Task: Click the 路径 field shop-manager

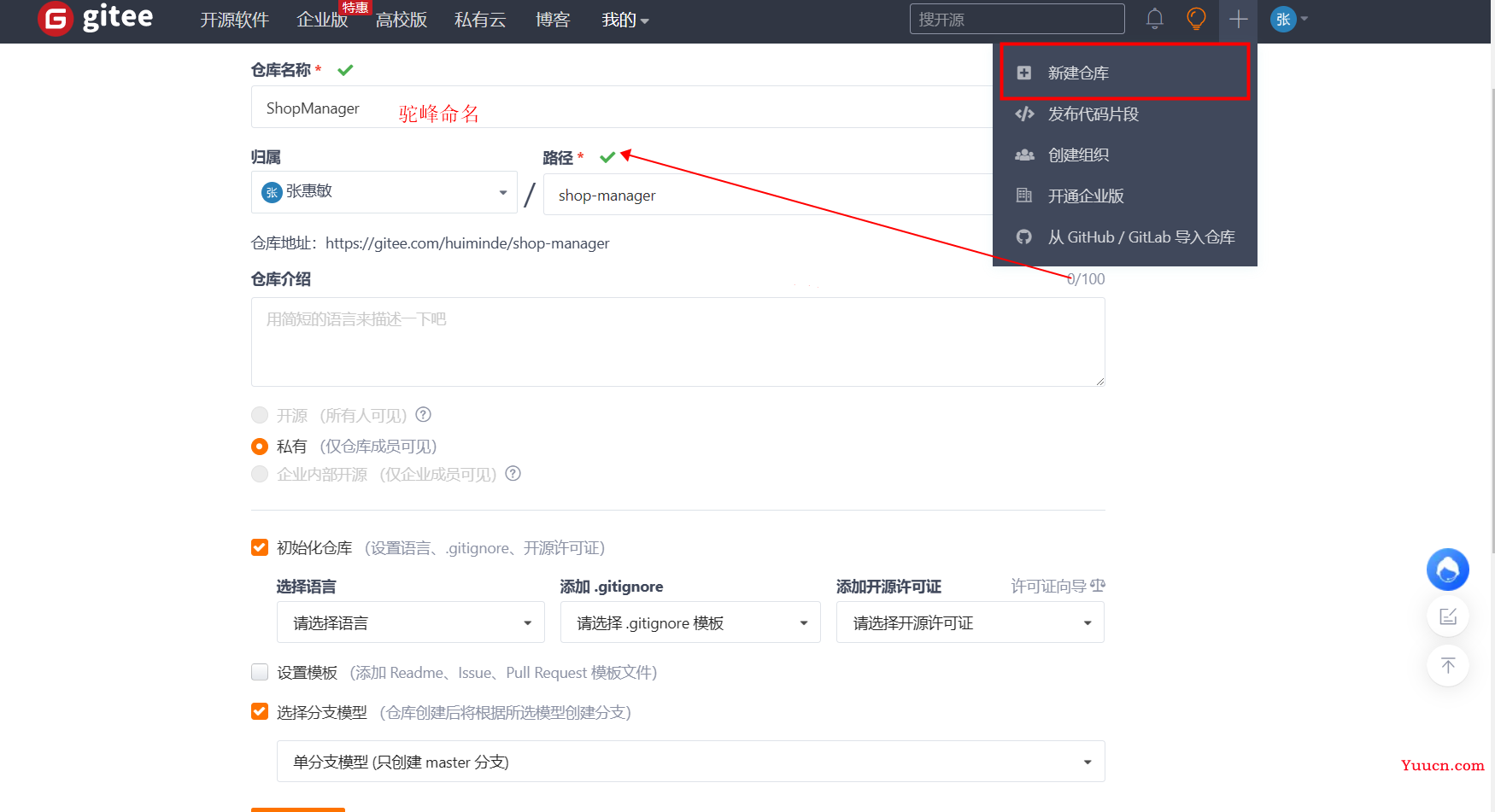Action: (x=768, y=195)
